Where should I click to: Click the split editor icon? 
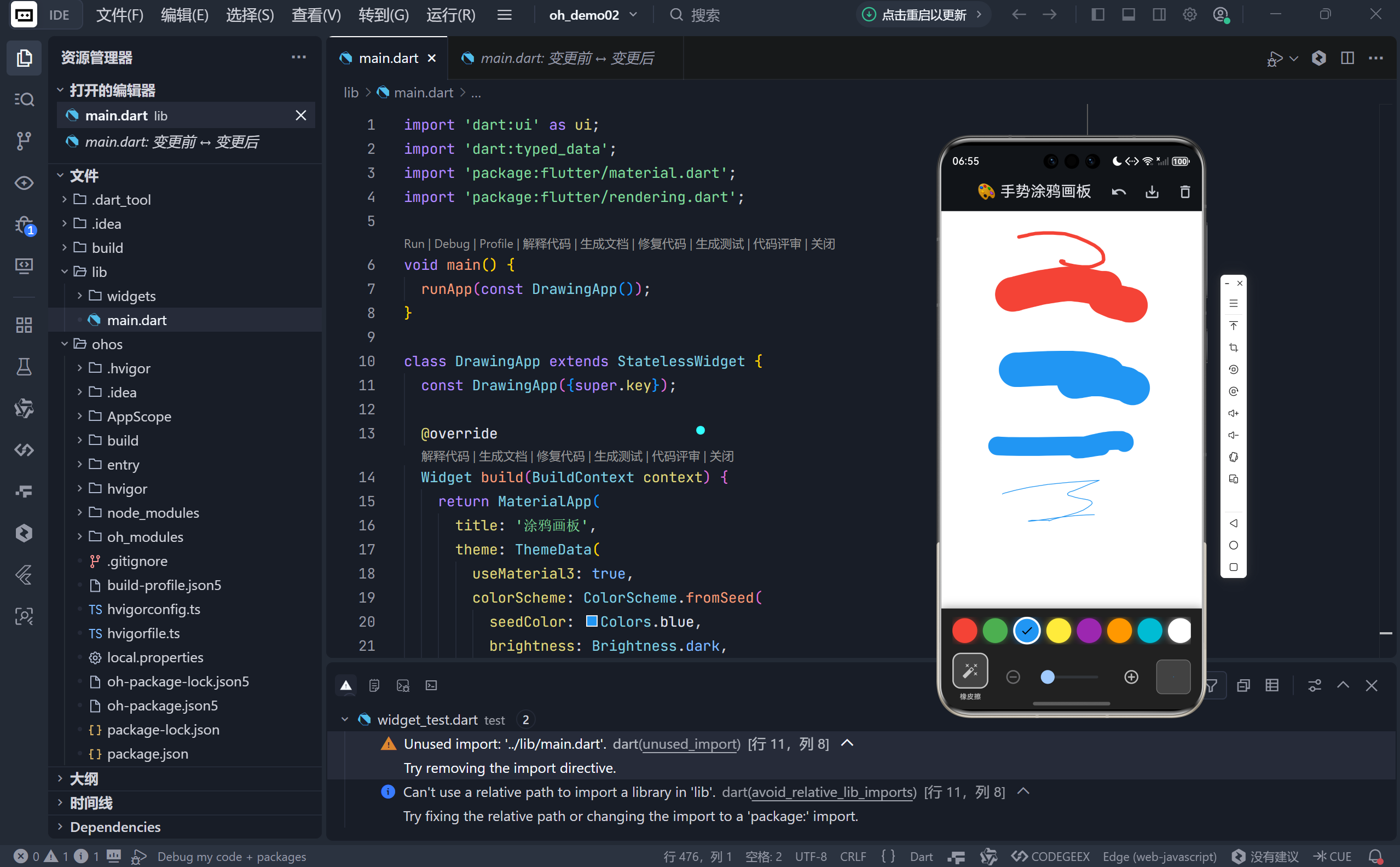[x=1347, y=58]
